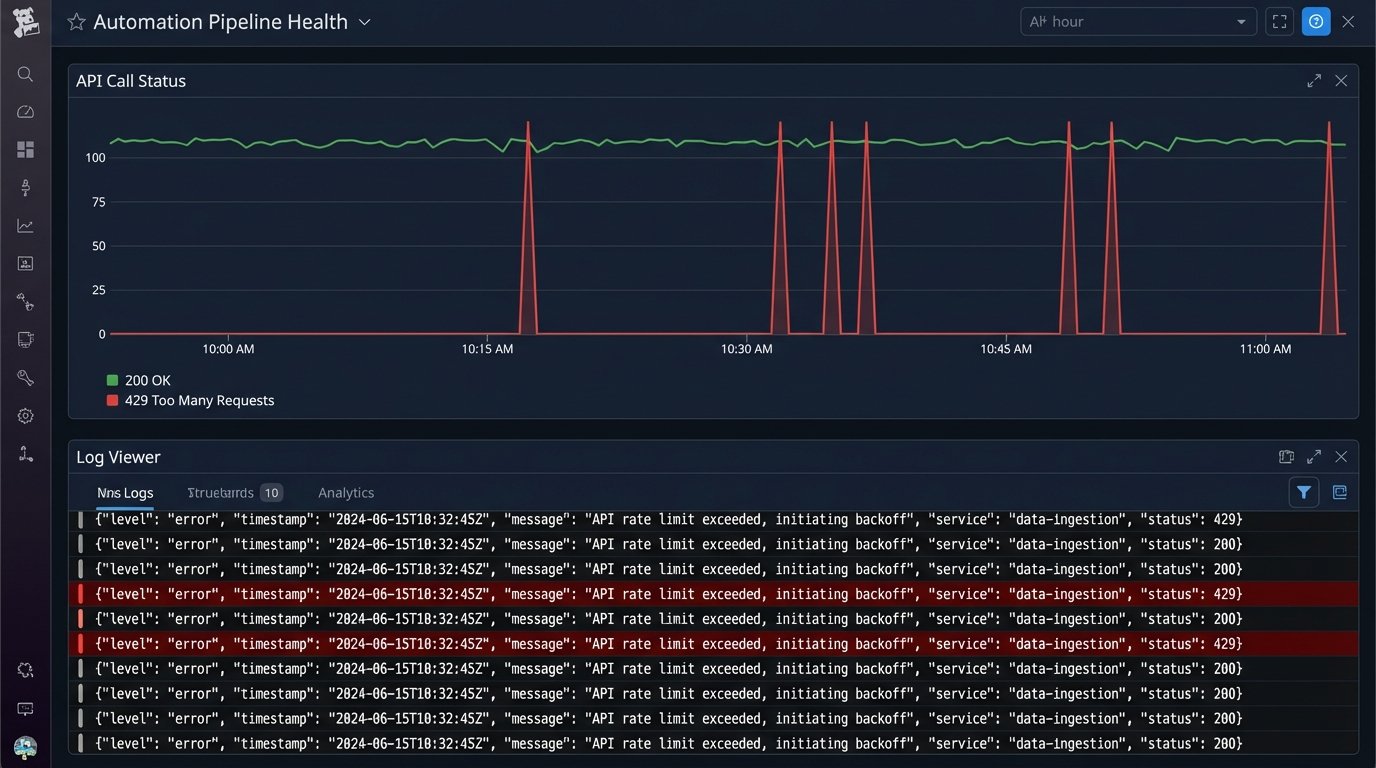Open the settings gear in the sidebar
This screenshot has height=768, width=1376.
[x=25, y=416]
